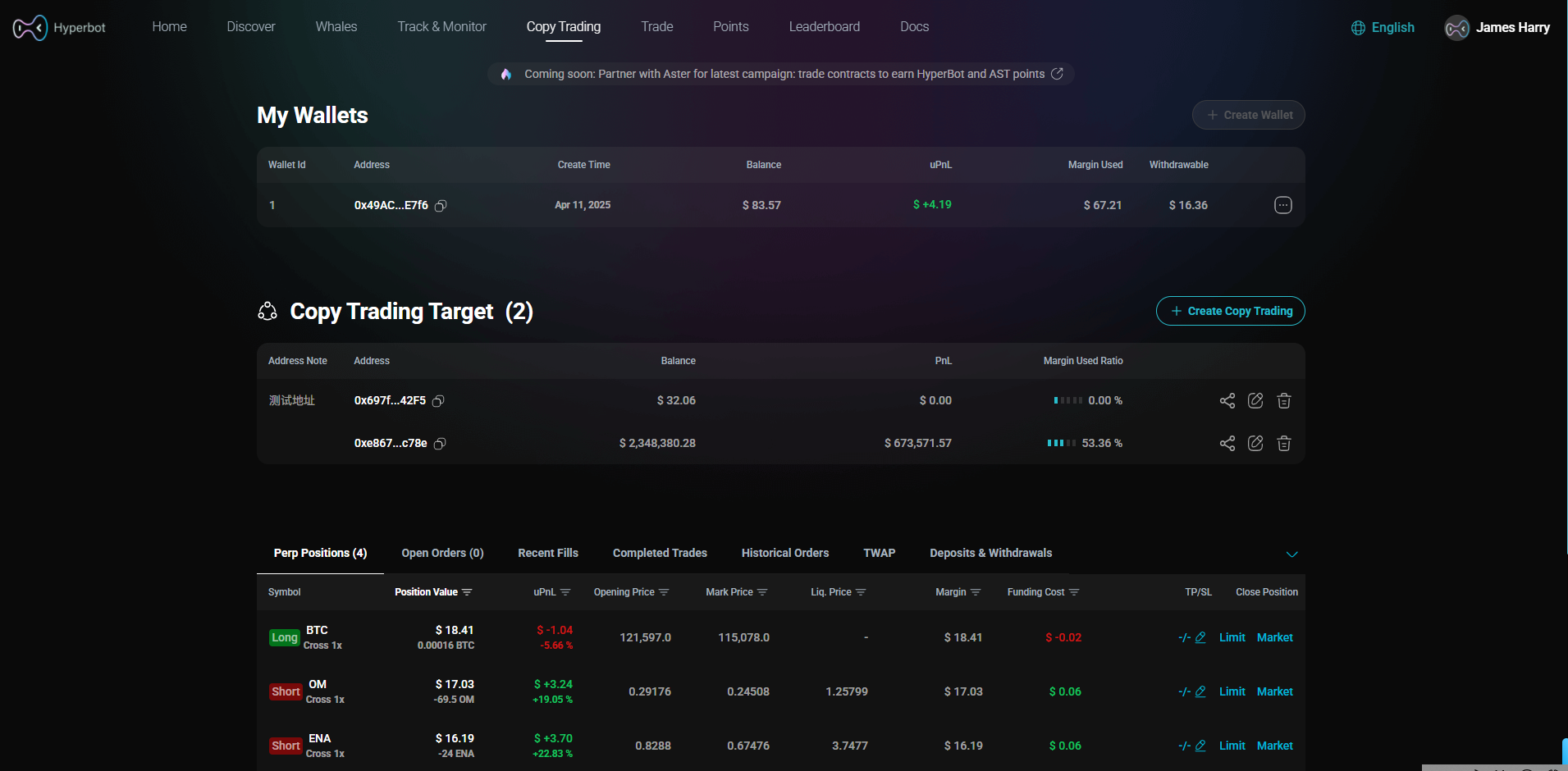
Task: Open the English language selector
Action: point(1383,28)
